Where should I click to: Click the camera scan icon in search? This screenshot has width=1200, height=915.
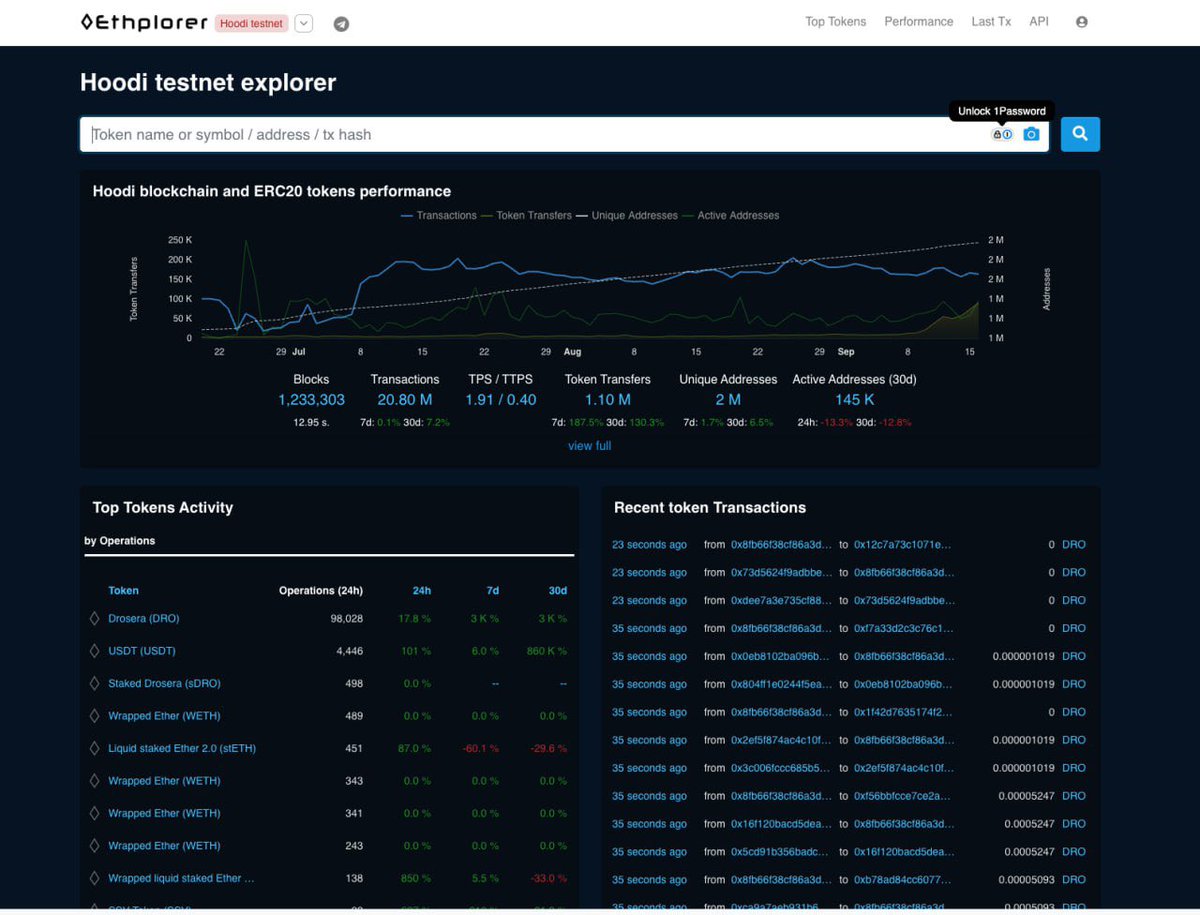pyautogui.click(x=1031, y=134)
